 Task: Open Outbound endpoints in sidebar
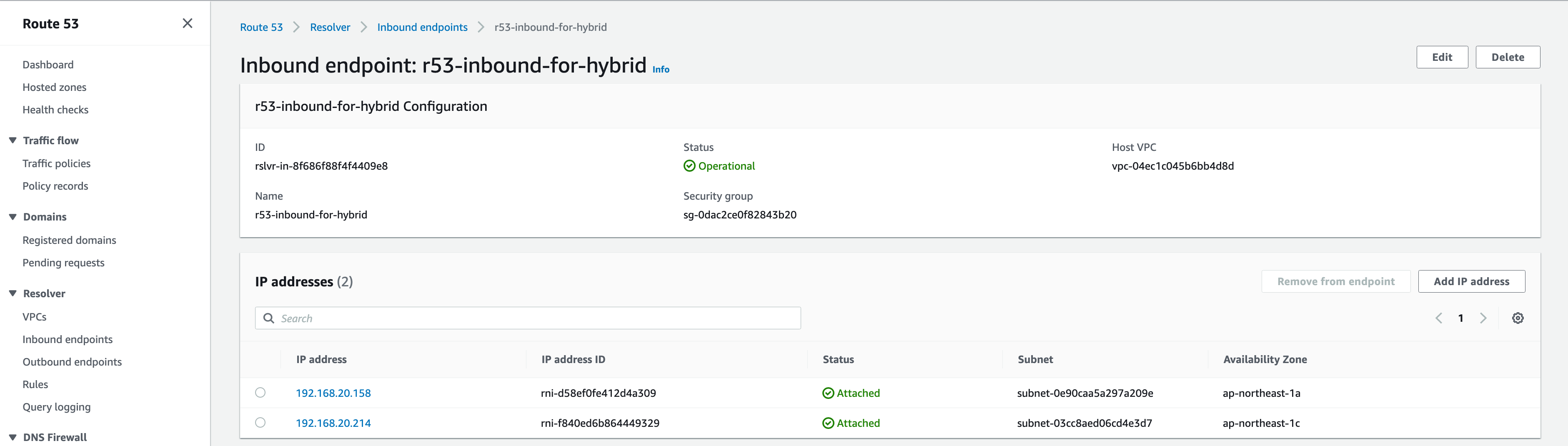tap(73, 362)
